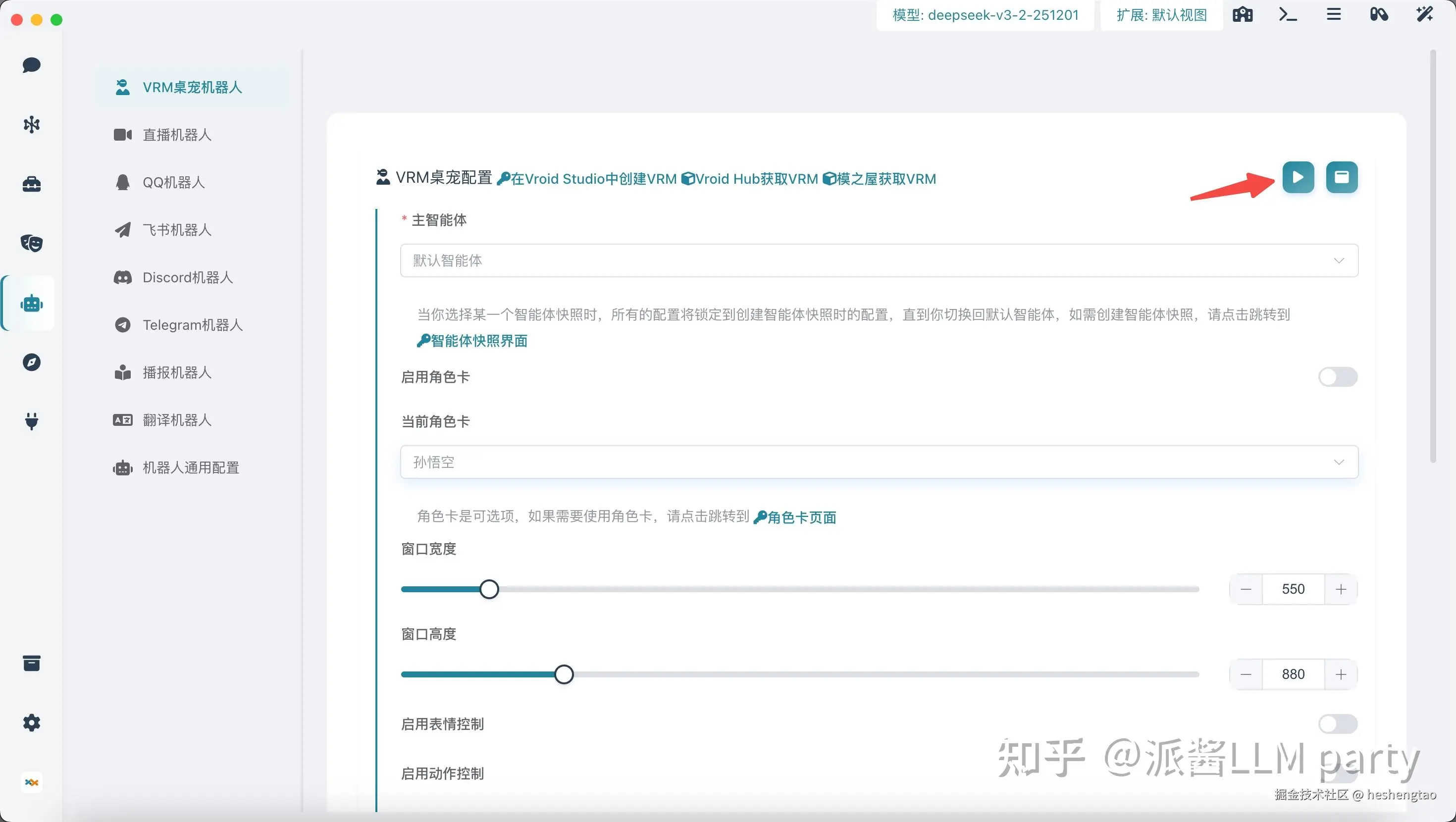The height and width of the screenshot is (822, 1456).
Task: Open the 孙悟空 role card dropdown
Action: coord(879,462)
